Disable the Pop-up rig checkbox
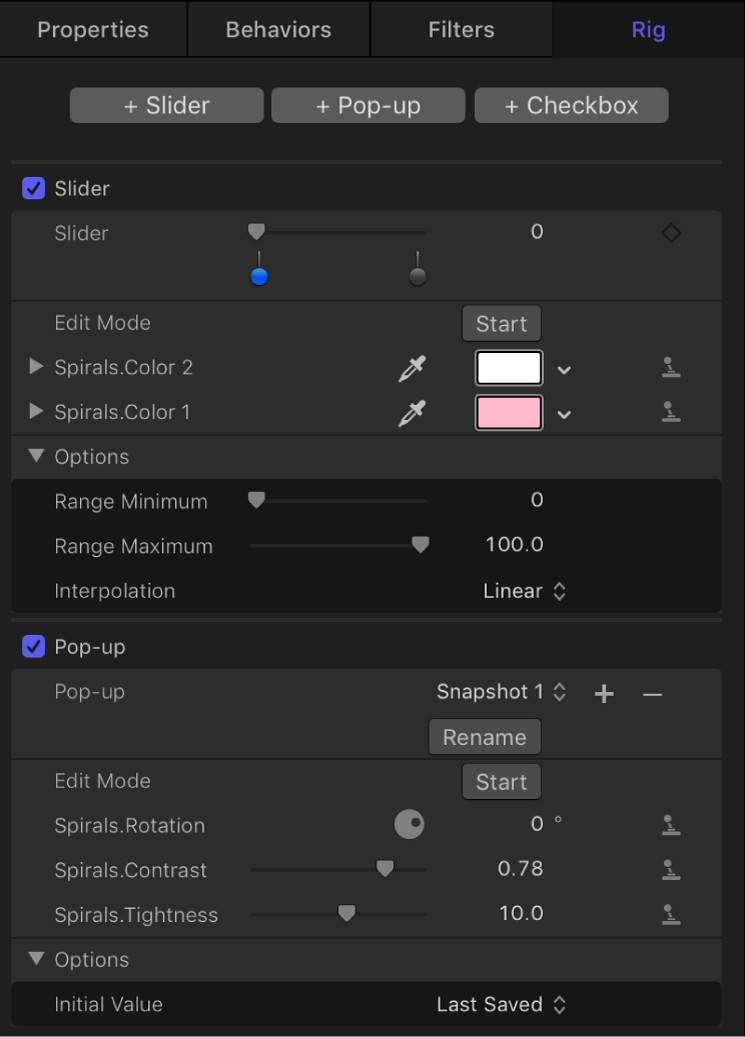The width and height of the screenshot is (745, 1037). coord(33,646)
